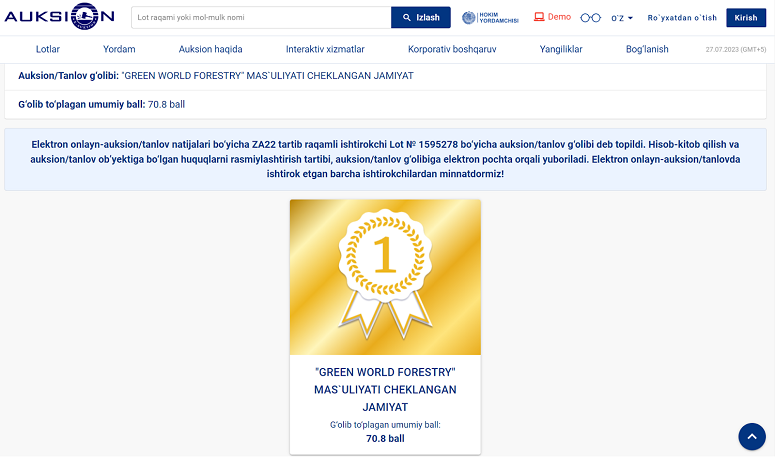Select the winner name under the medal
Viewport: 775px width, 457px height.
coord(385,389)
